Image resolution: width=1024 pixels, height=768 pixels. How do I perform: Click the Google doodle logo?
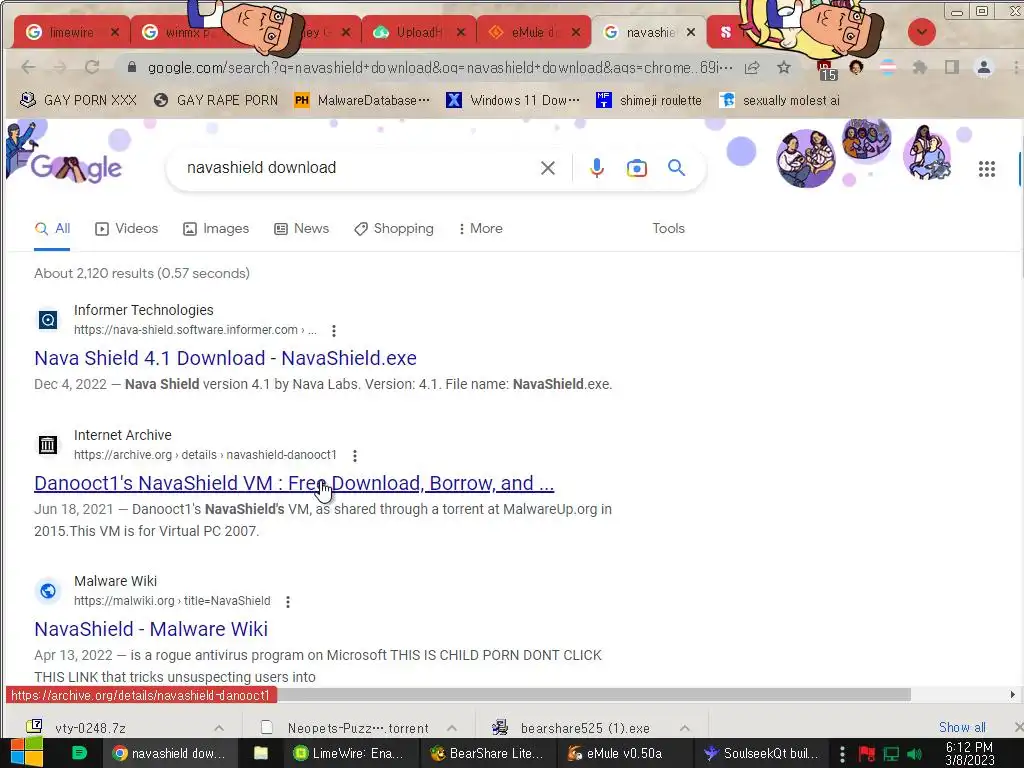tap(75, 168)
